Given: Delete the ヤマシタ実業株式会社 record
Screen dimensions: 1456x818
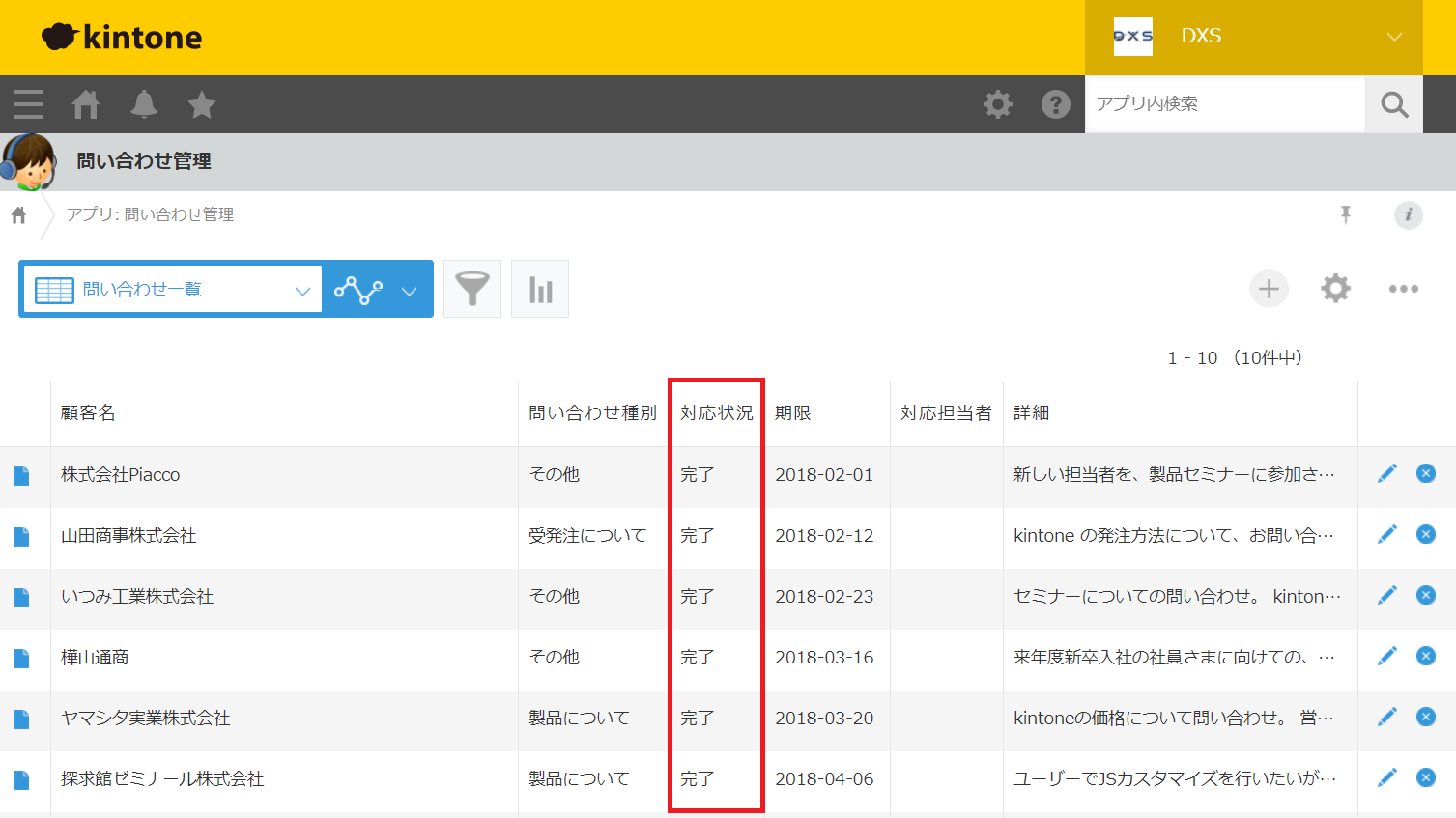Looking at the screenshot, I should pos(1426,717).
